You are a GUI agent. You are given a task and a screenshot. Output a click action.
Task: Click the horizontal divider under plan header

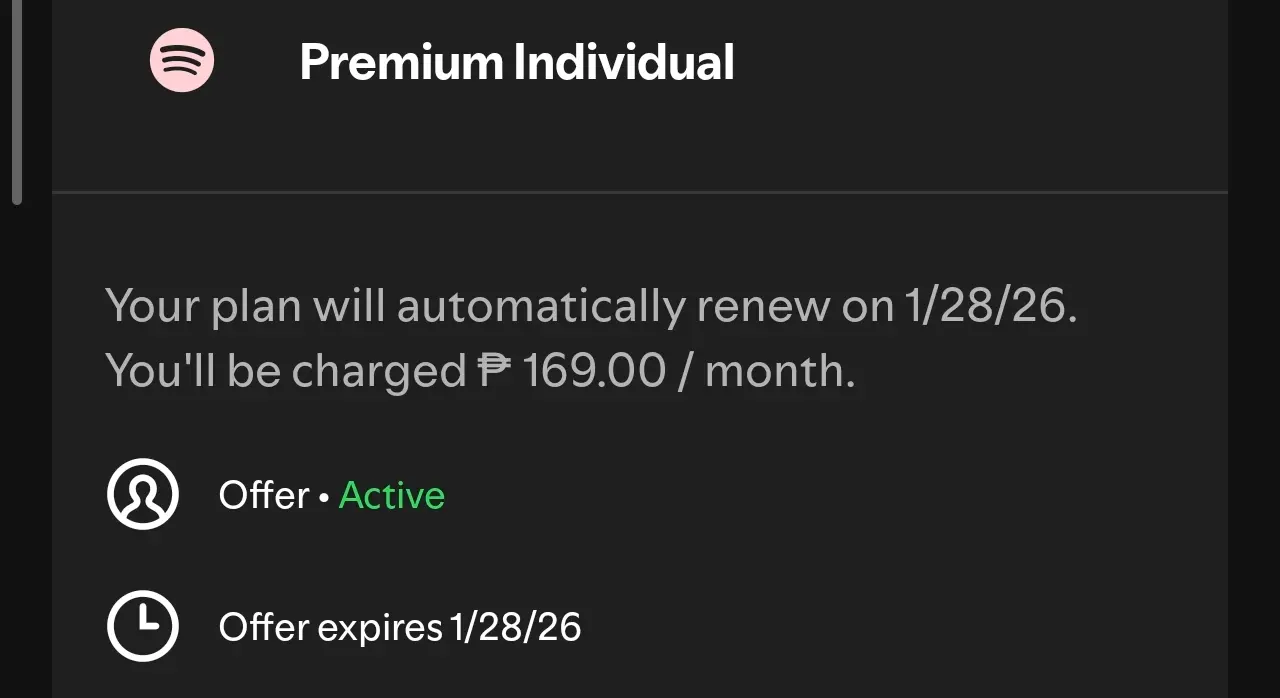pyautogui.click(x=640, y=191)
